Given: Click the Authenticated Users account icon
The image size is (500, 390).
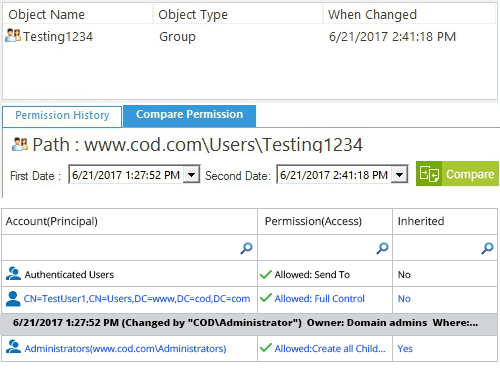Looking at the screenshot, I should click(x=13, y=274).
